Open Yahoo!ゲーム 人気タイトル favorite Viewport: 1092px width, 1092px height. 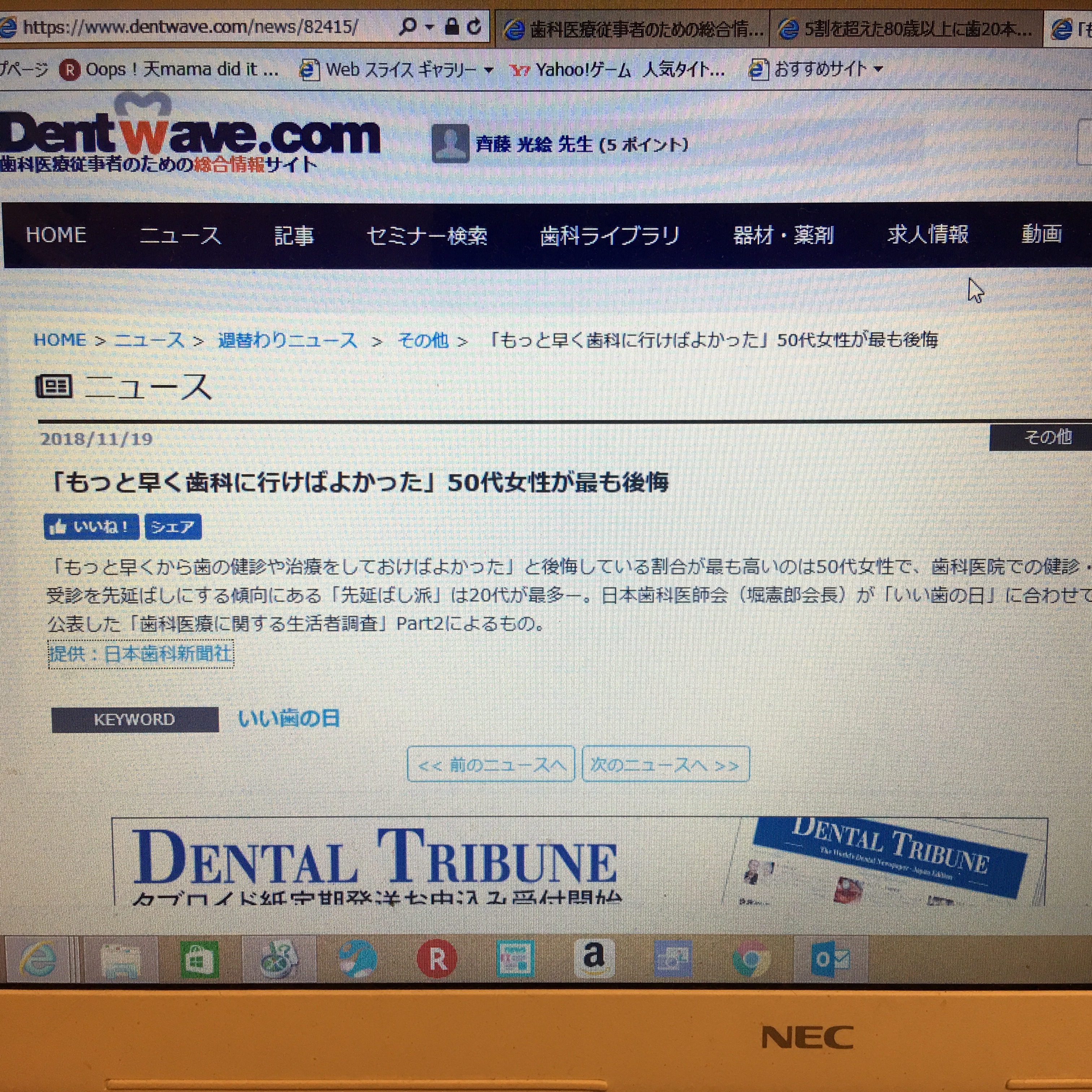coord(617,70)
